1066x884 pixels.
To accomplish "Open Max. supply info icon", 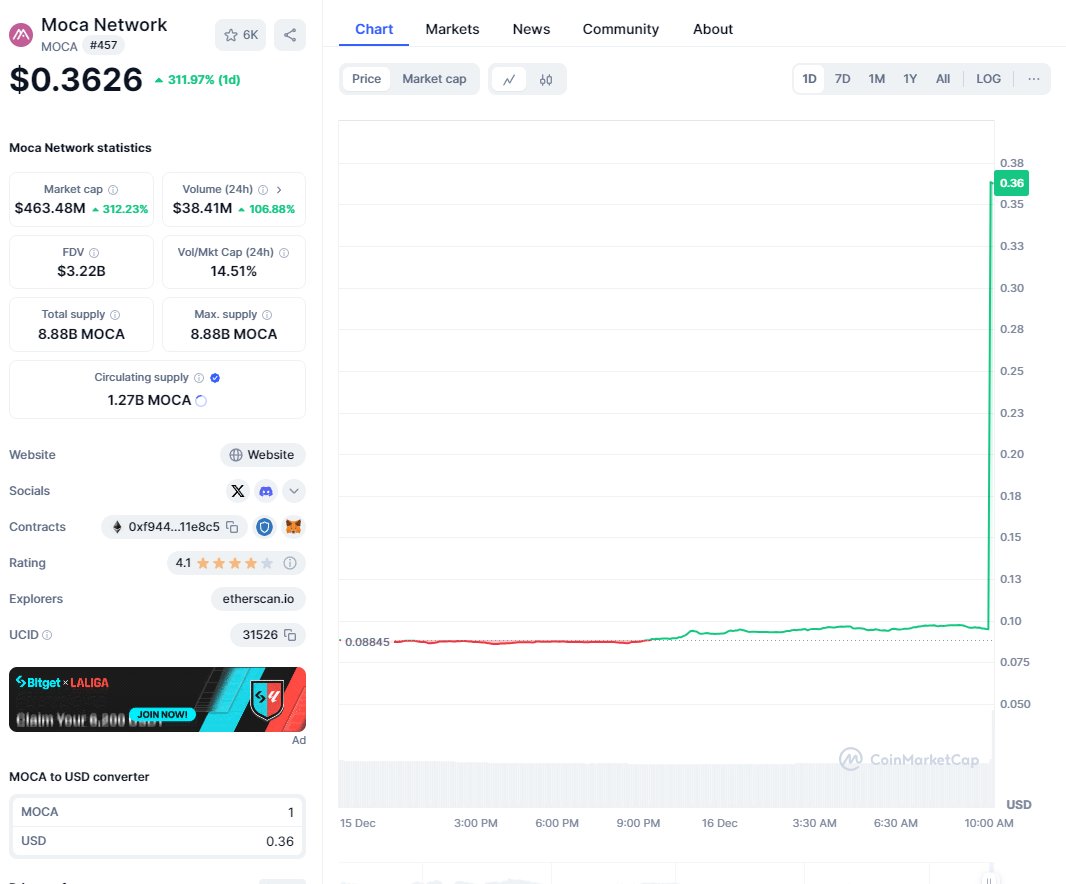I will click(x=267, y=315).
